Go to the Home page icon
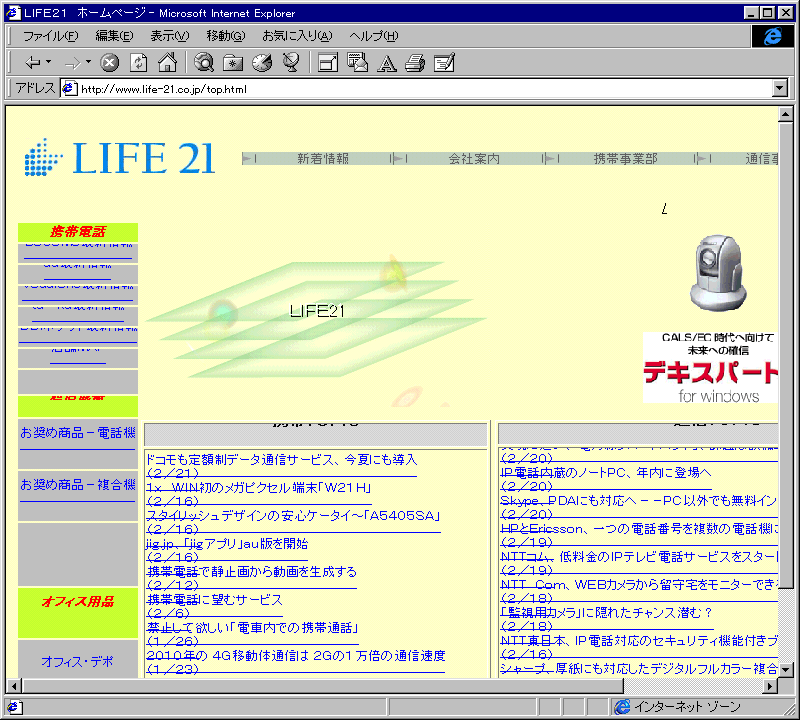Viewport: 800px width, 720px height. (x=167, y=62)
